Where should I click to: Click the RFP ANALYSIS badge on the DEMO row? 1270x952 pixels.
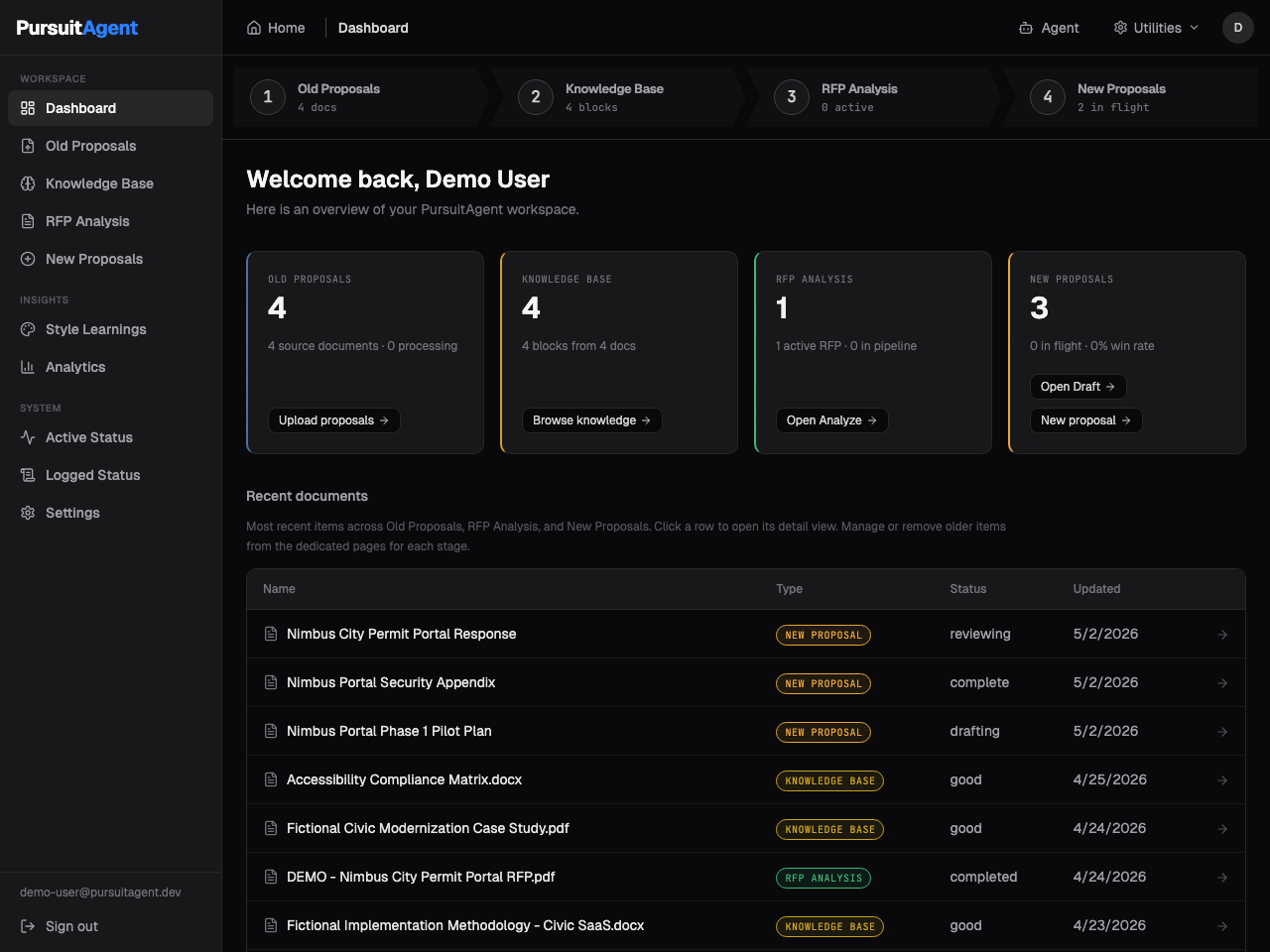tap(824, 878)
